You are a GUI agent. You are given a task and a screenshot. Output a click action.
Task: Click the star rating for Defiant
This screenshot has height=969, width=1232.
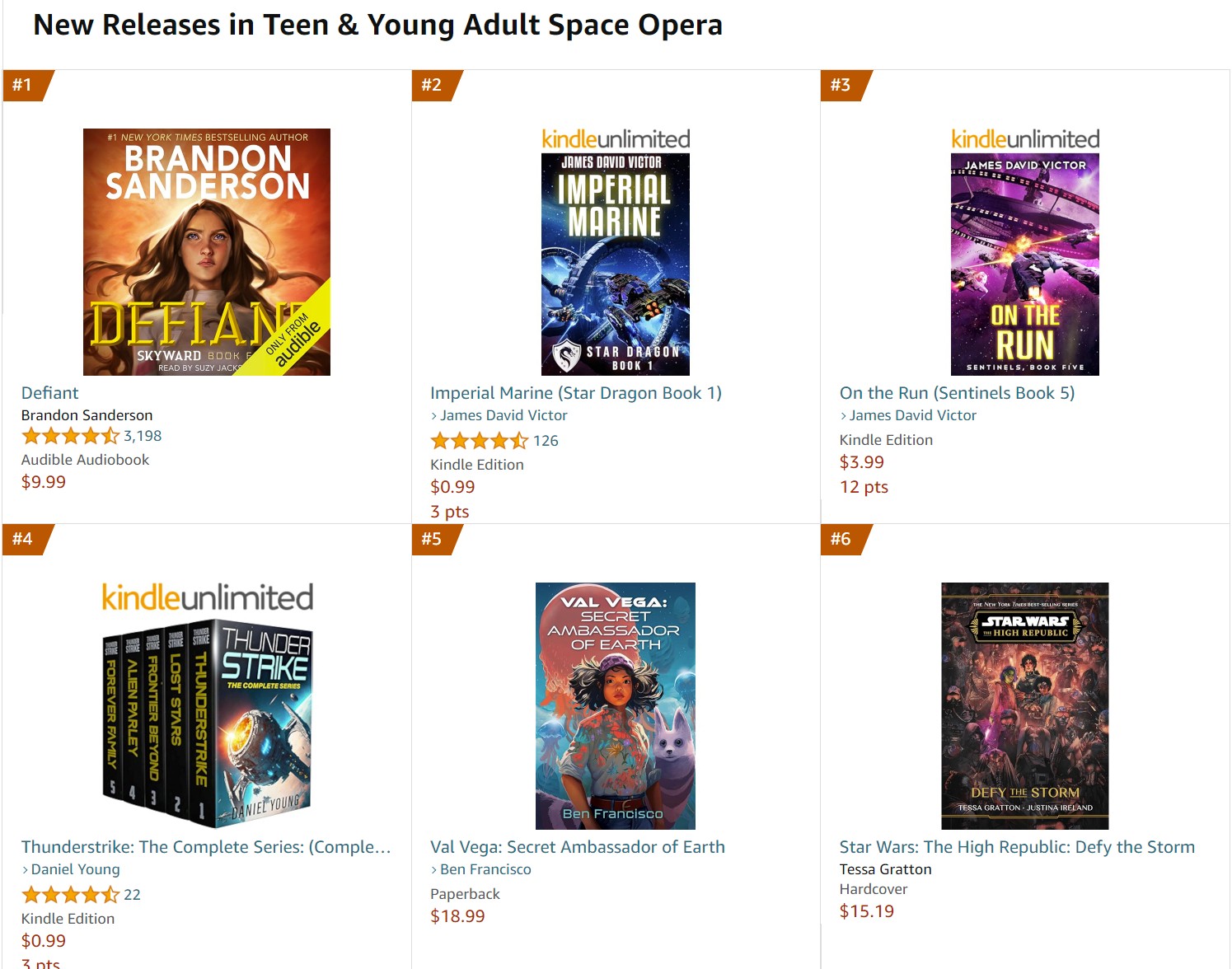(x=70, y=436)
